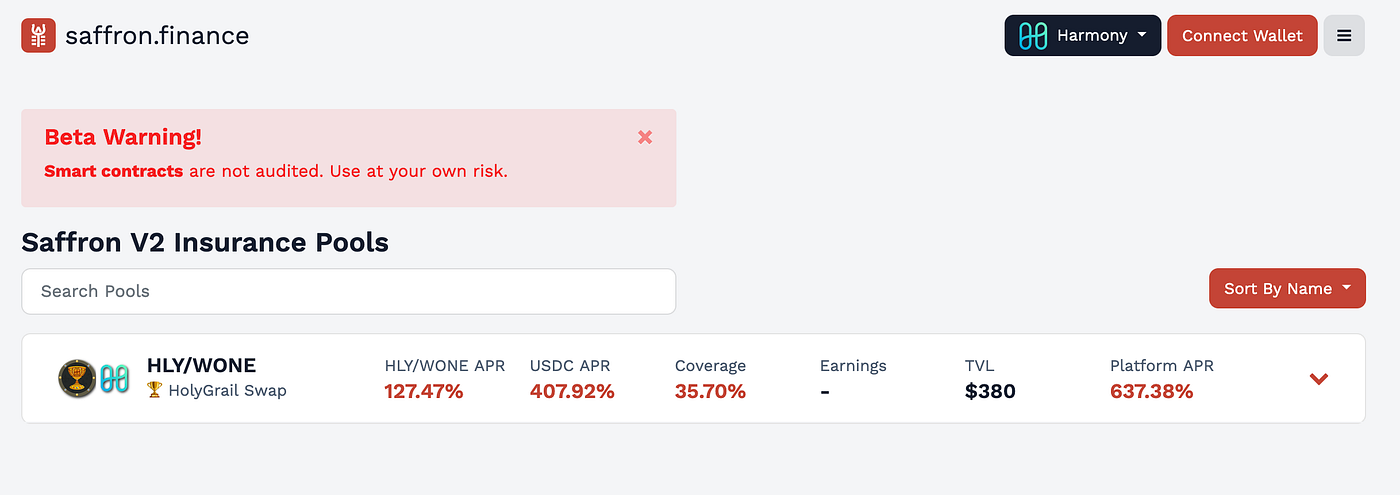
Task: Click the 35.70% Coverage value
Action: click(710, 391)
